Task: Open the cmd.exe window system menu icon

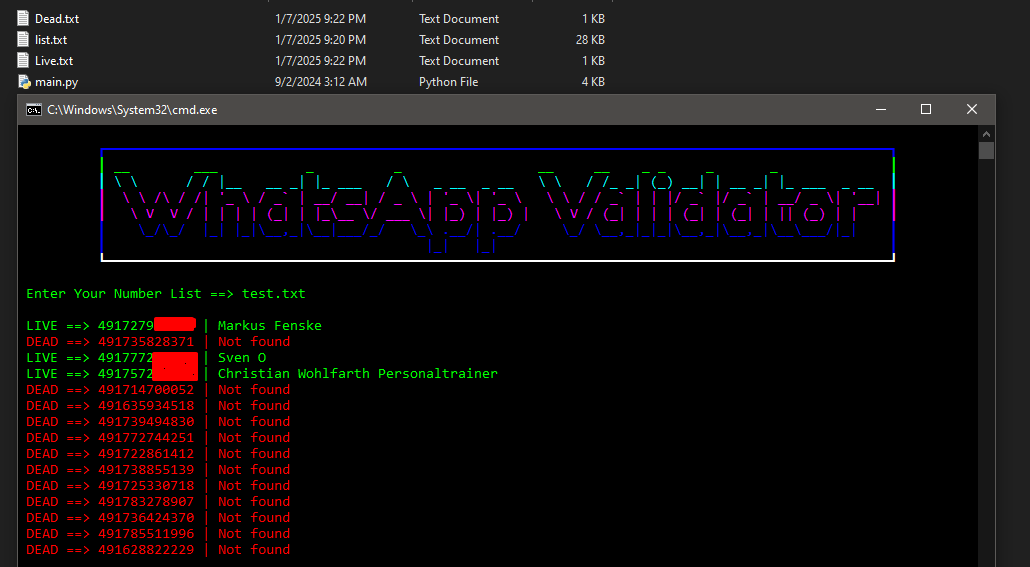Action: tap(34, 110)
